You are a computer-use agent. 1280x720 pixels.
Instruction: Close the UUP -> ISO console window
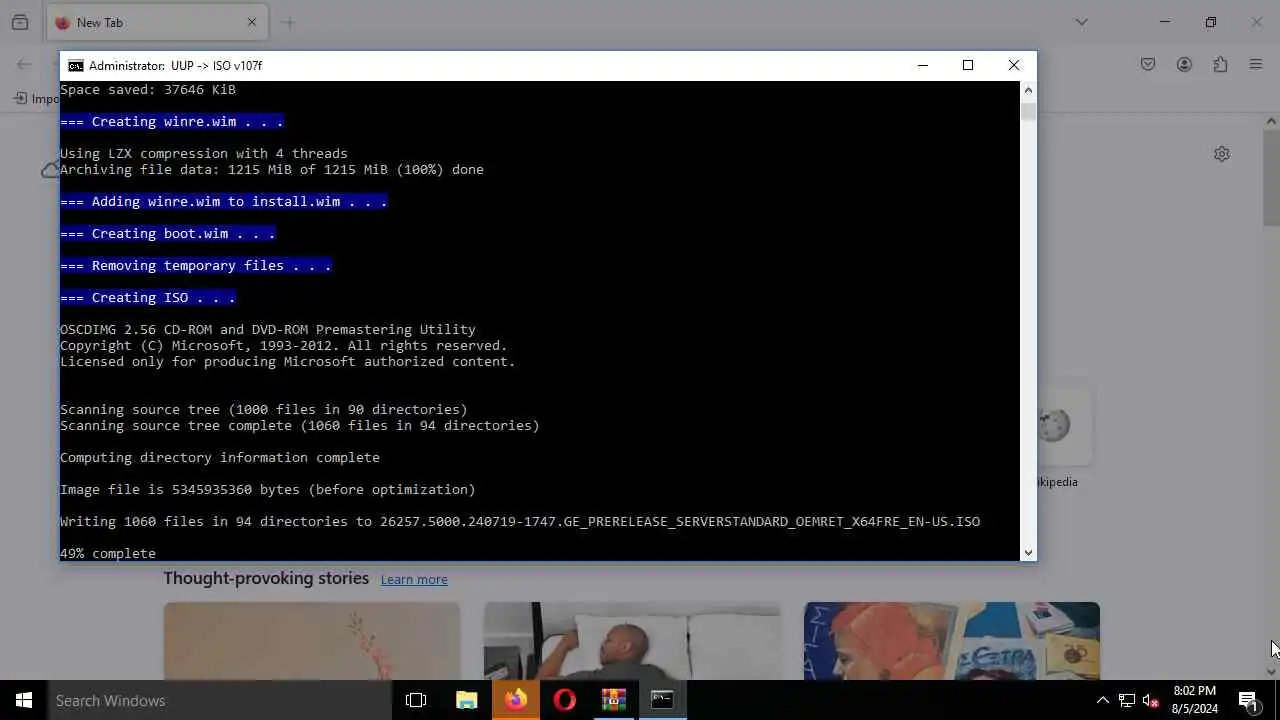tap(1013, 65)
